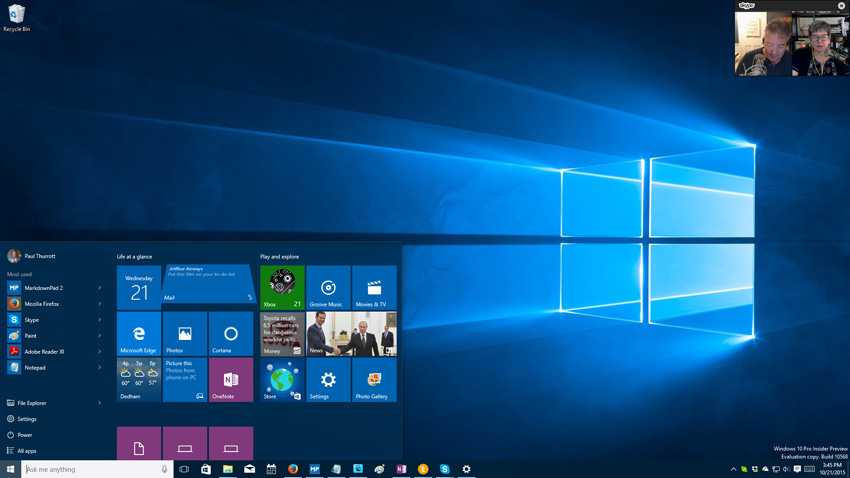Open Movies & TV tile
Viewport: 850px width, 478px height.
374,287
